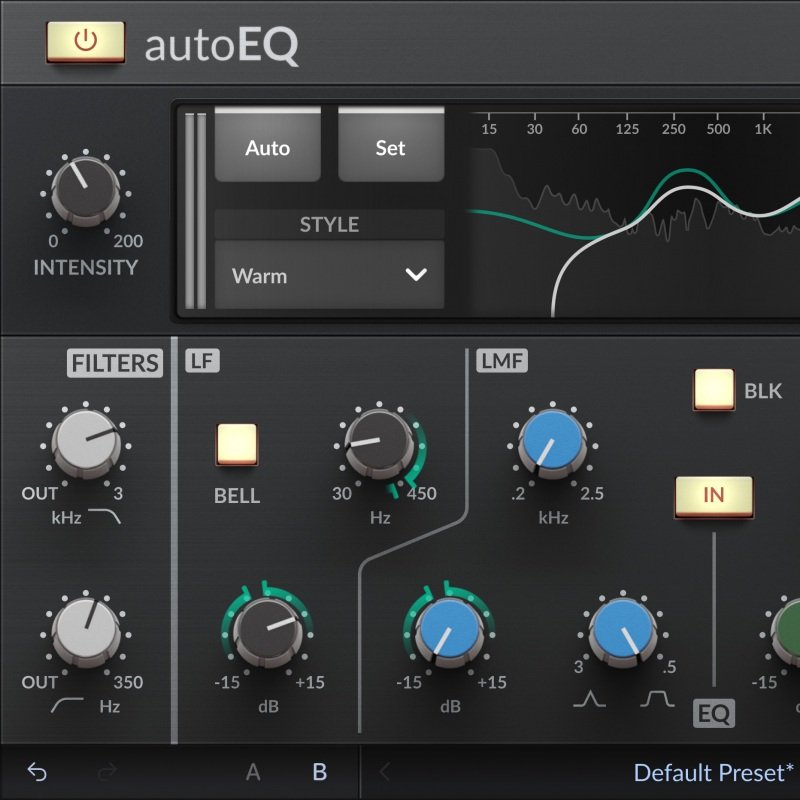Screen dimensions: 800x800
Task: Toggle the autoEQ power button
Action: tap(86, 42)
